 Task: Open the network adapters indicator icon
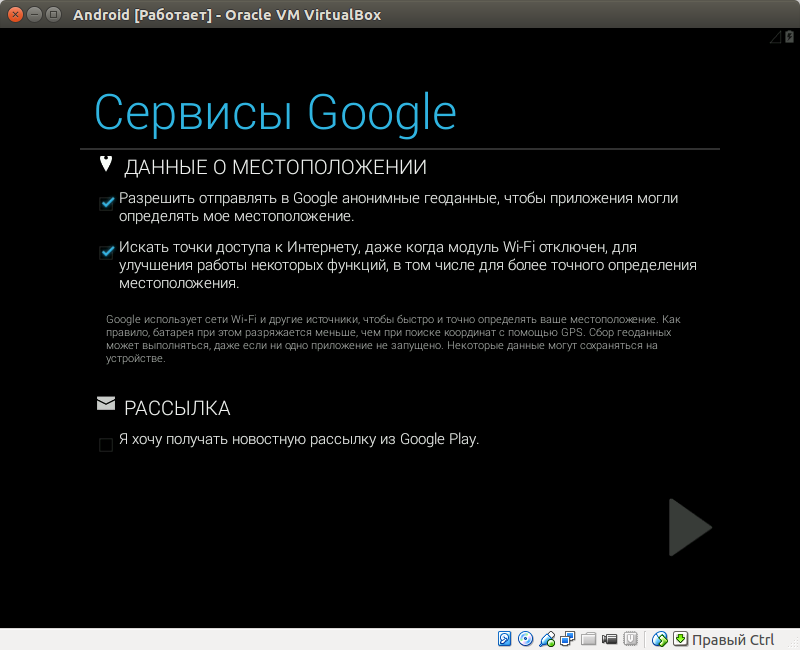567,639
